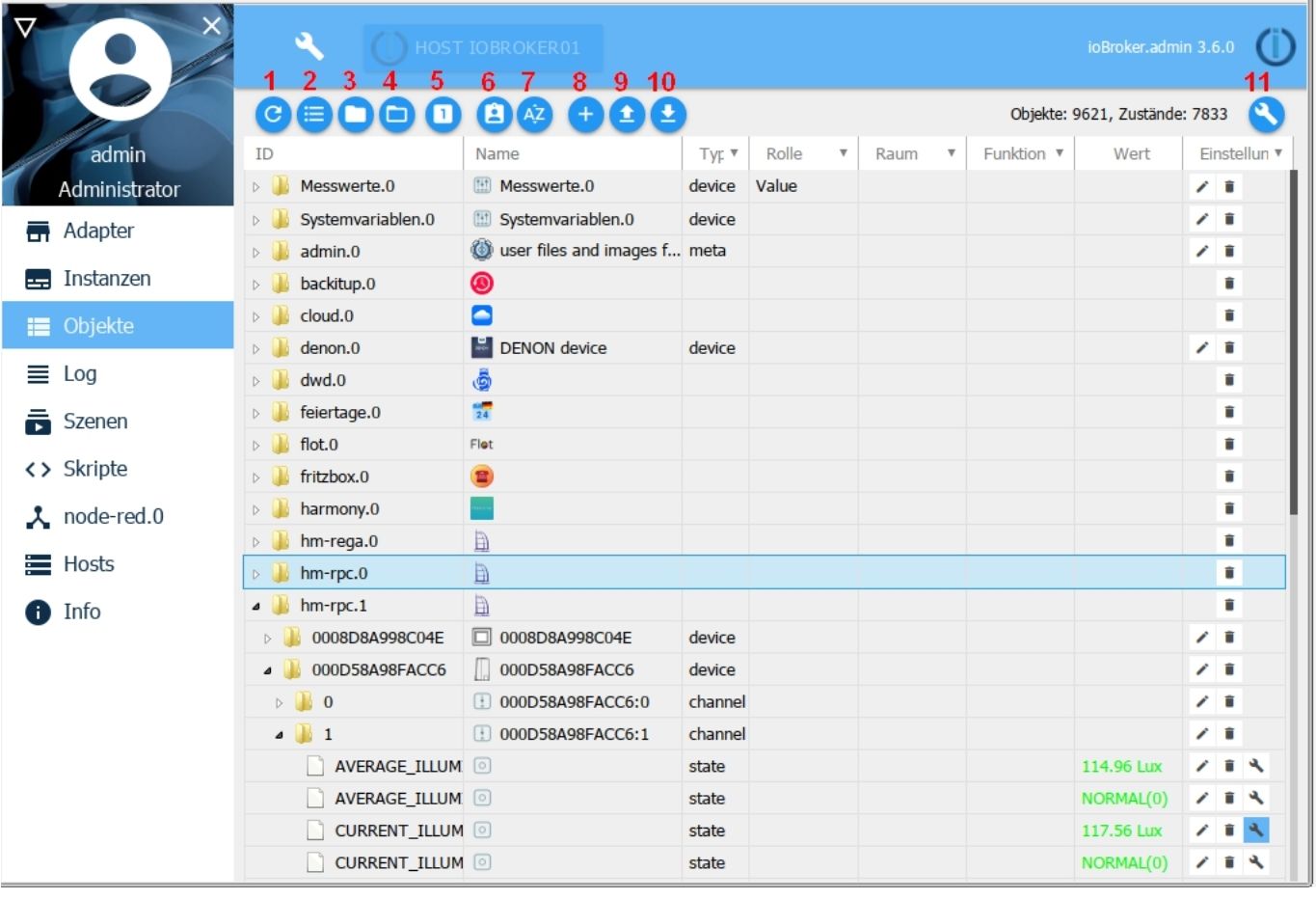Delete the hm-rpc.1 object
Screen dimensions: 1316x899
click(1229, 605)
